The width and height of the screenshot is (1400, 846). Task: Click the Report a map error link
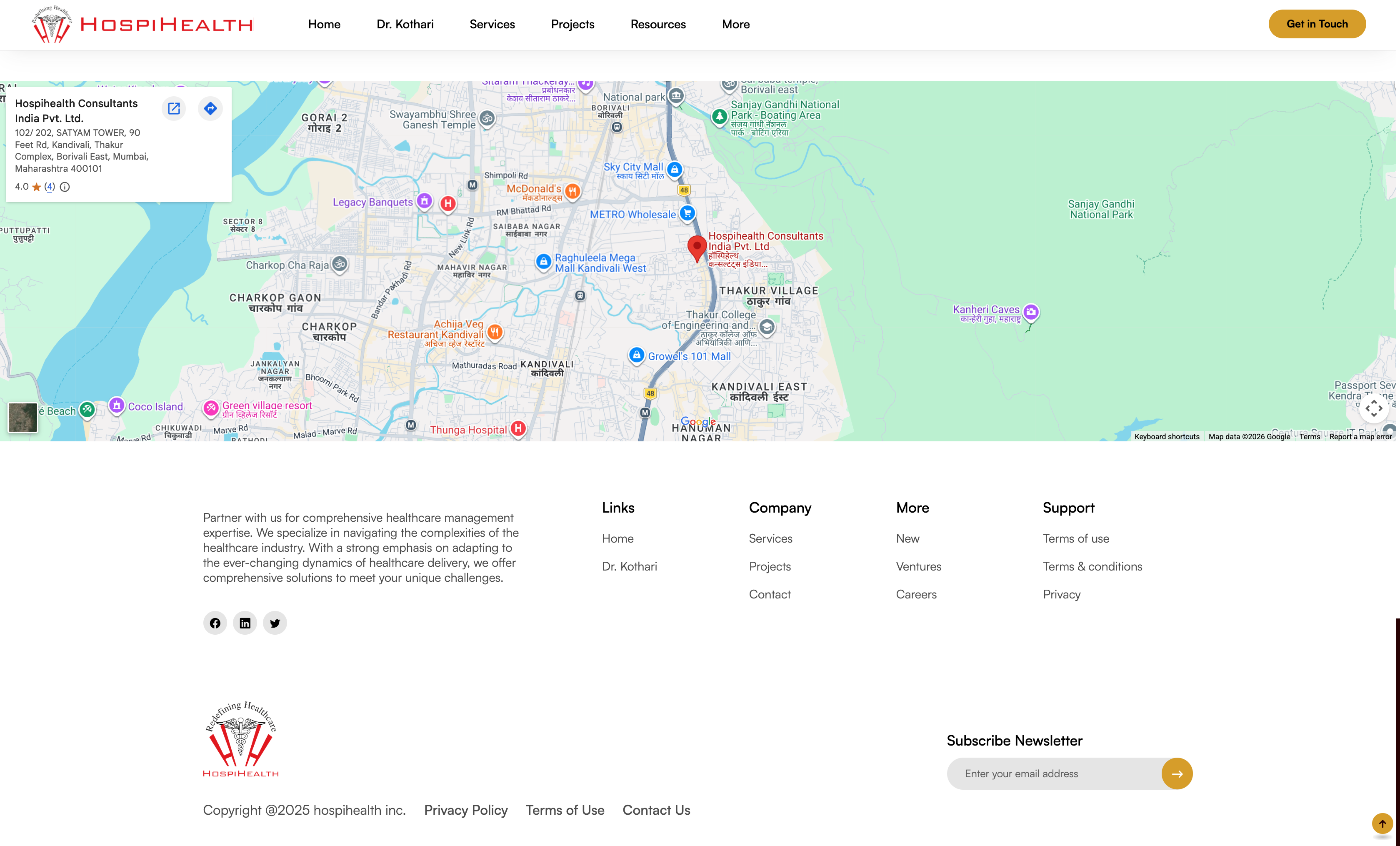tap(1361, 436)
